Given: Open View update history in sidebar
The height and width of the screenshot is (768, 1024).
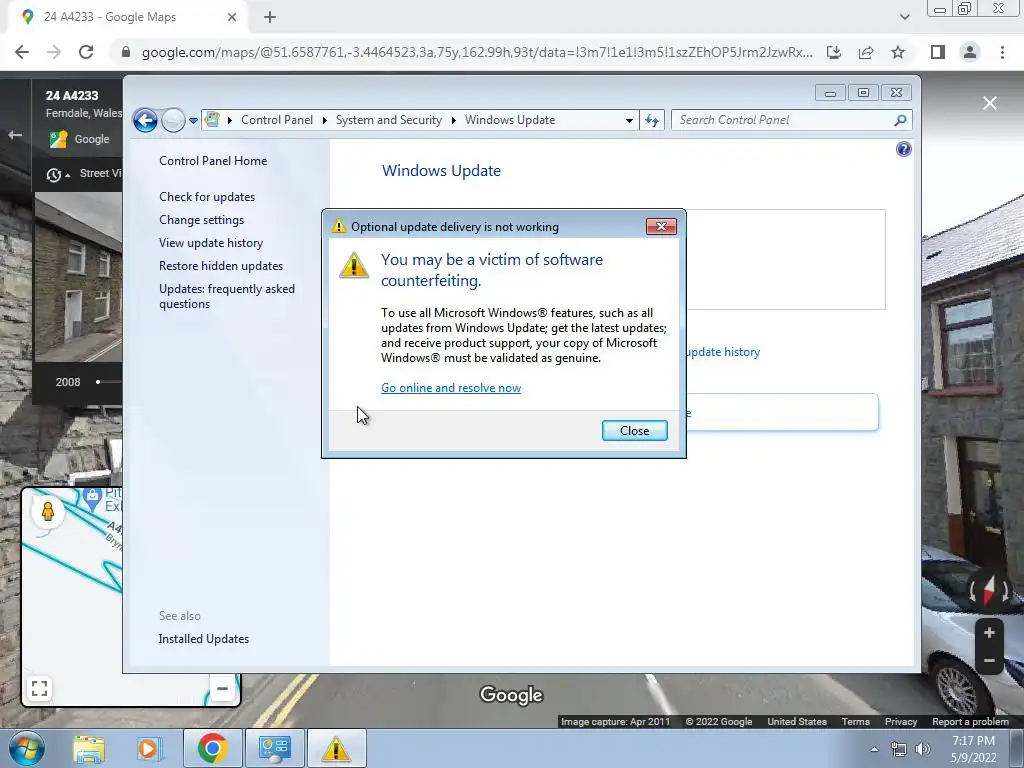Looking at the screenshot, I should (211, 243).
